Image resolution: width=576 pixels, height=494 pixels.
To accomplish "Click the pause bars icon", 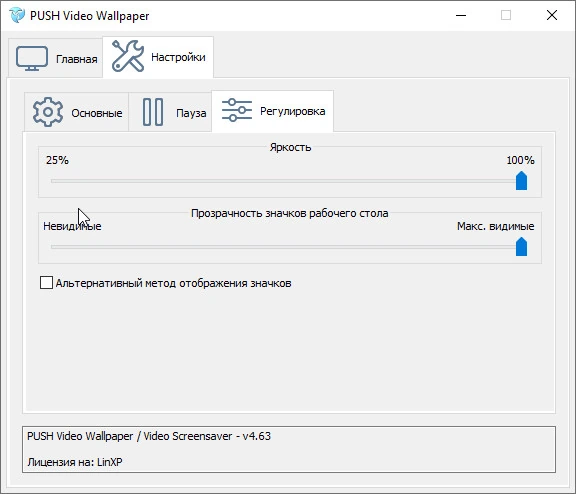I will pos(153,112).
